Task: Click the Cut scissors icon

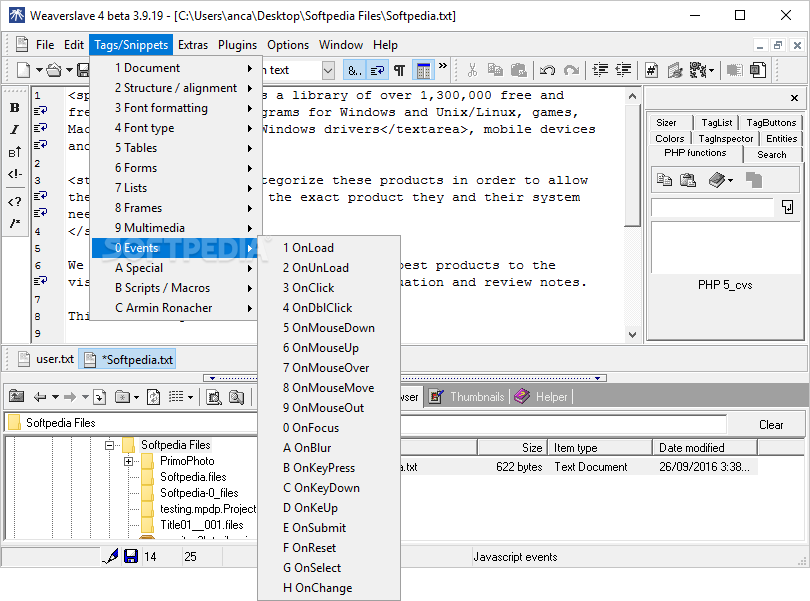Action: tap(472, 70)
